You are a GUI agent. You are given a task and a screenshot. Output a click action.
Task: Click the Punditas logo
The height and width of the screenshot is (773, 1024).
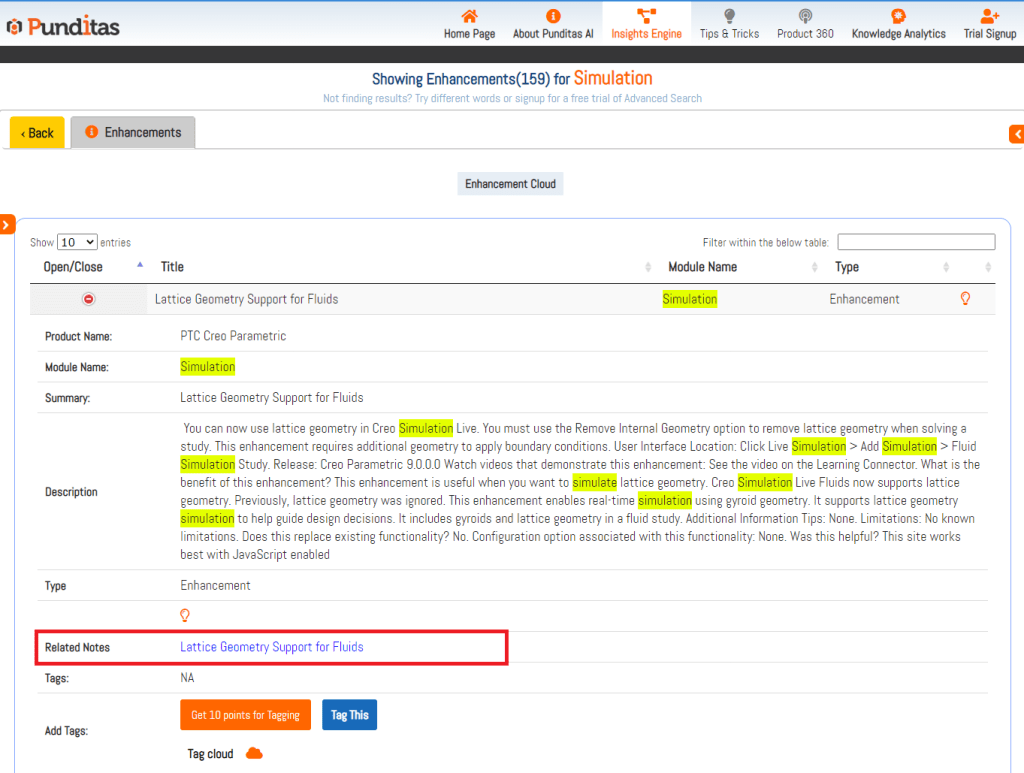(x=62, y=26)
